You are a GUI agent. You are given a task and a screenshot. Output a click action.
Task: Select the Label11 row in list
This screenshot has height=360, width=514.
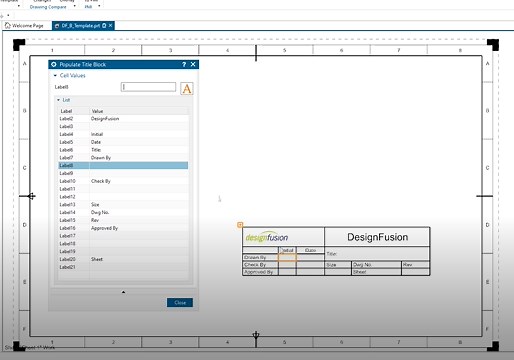coord(123,189)
